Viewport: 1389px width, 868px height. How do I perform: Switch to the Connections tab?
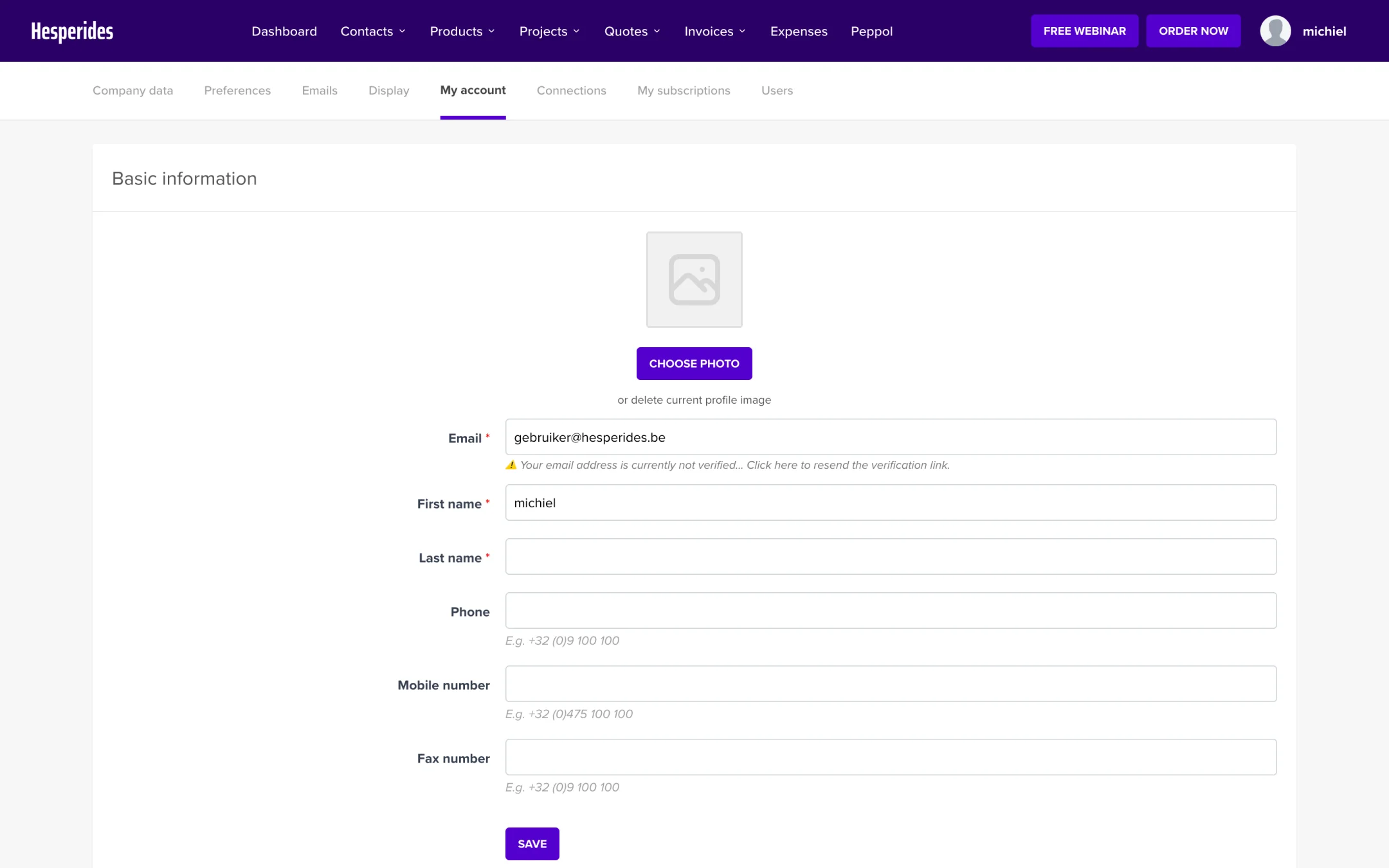571,90
